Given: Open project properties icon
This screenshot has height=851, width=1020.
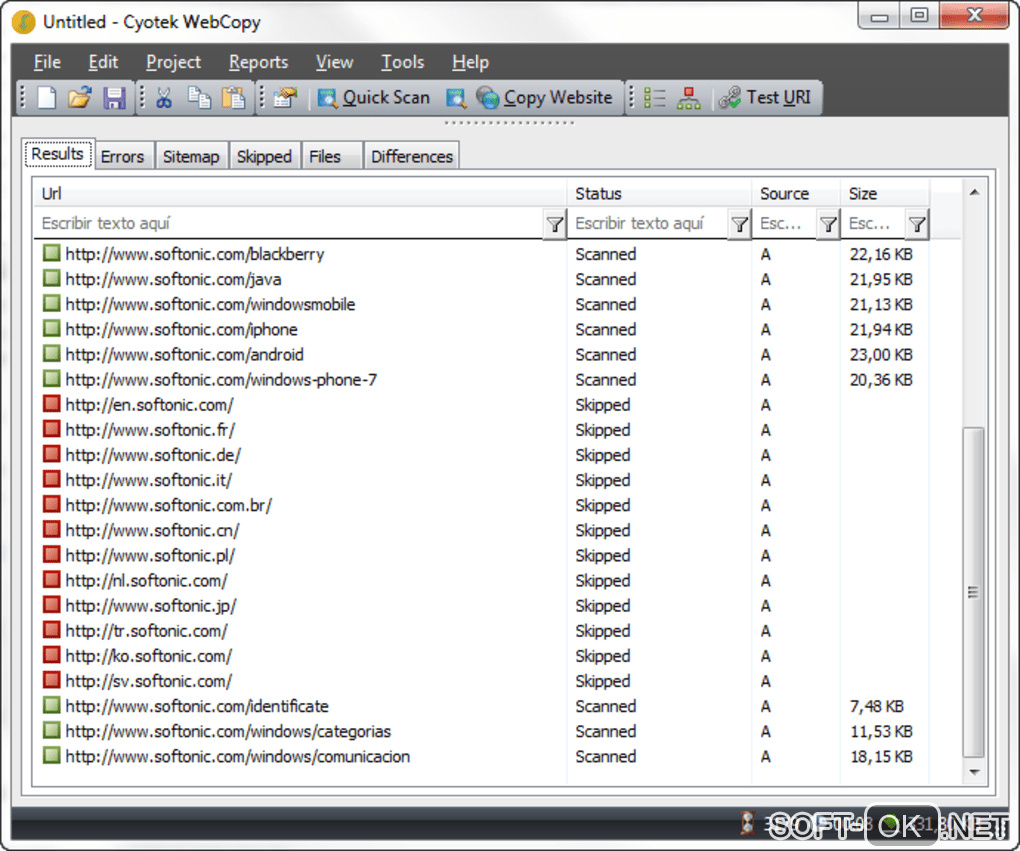Looking at the screenshot, I should pos(285,98).
